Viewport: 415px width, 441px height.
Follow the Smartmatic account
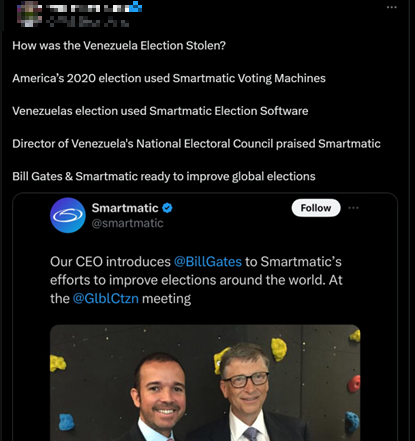tap(316, 208)
